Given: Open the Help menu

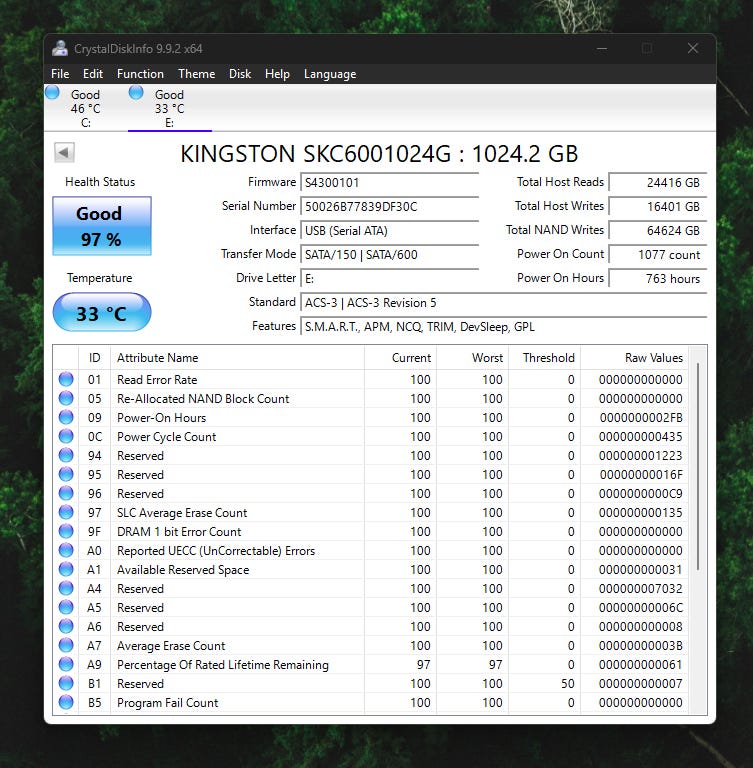Looking at the screenshot, I should click(277, 74).
